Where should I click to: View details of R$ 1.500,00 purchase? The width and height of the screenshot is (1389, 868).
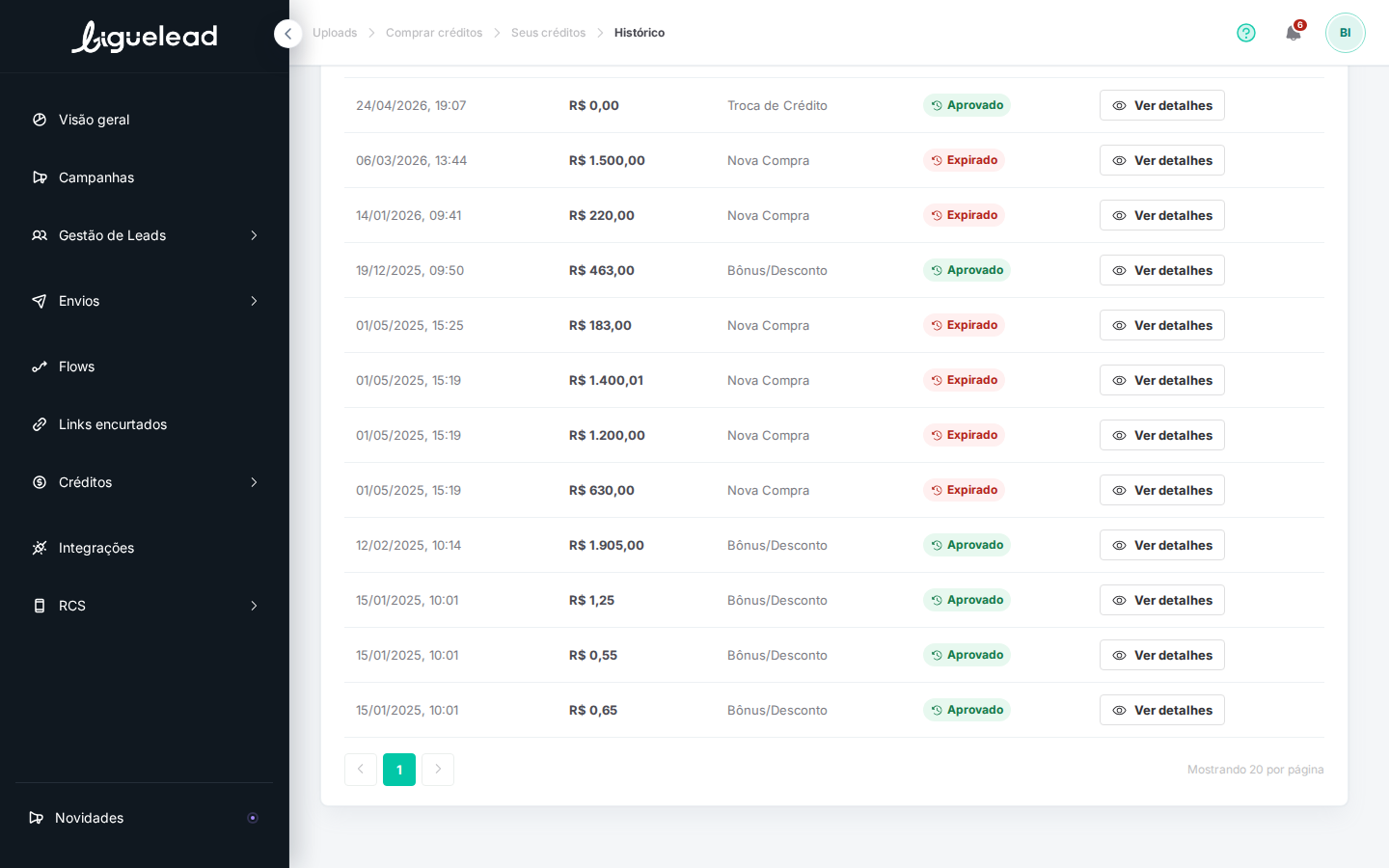pos(1162,160)
